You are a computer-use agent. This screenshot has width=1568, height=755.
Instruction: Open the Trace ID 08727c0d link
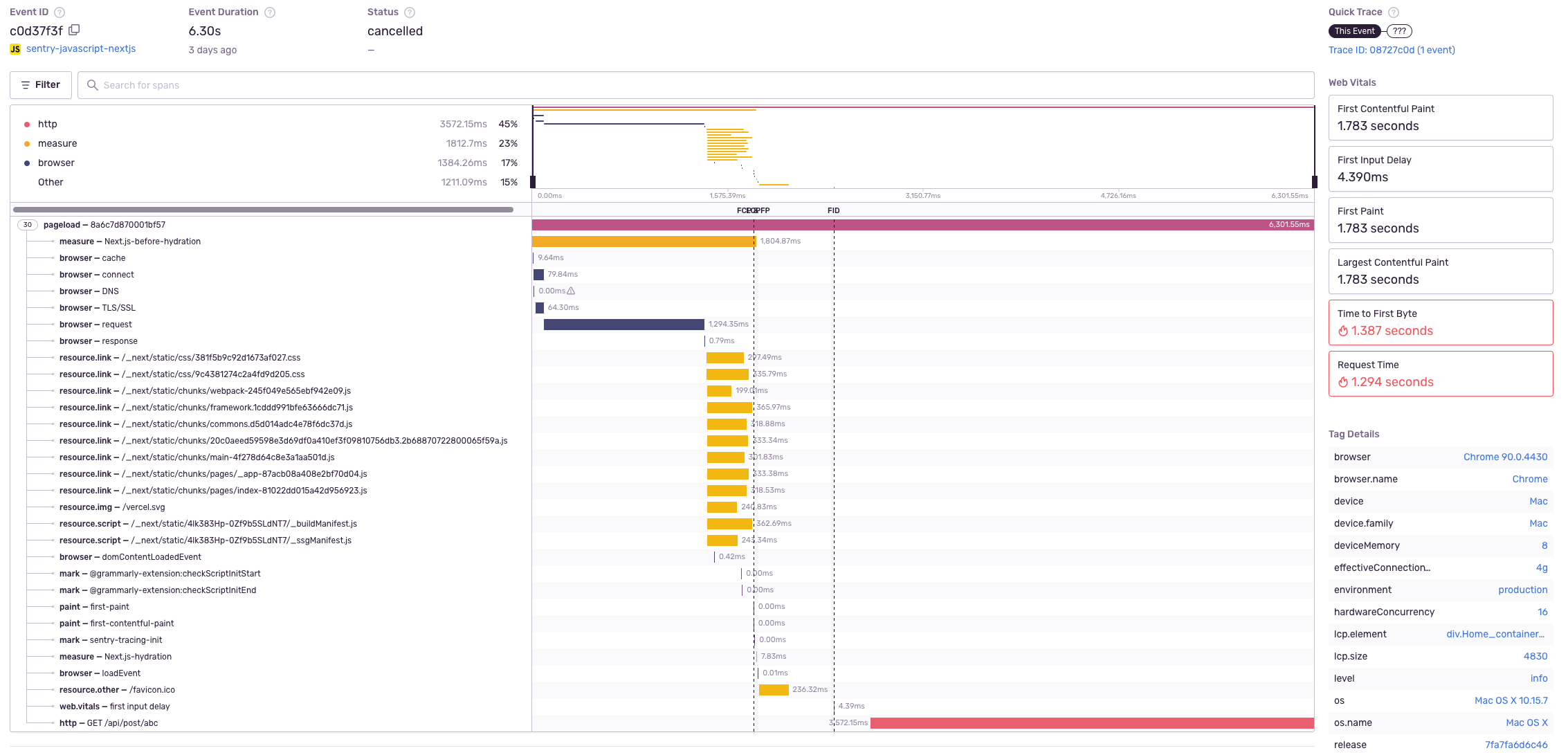[x=1391, y=50]
